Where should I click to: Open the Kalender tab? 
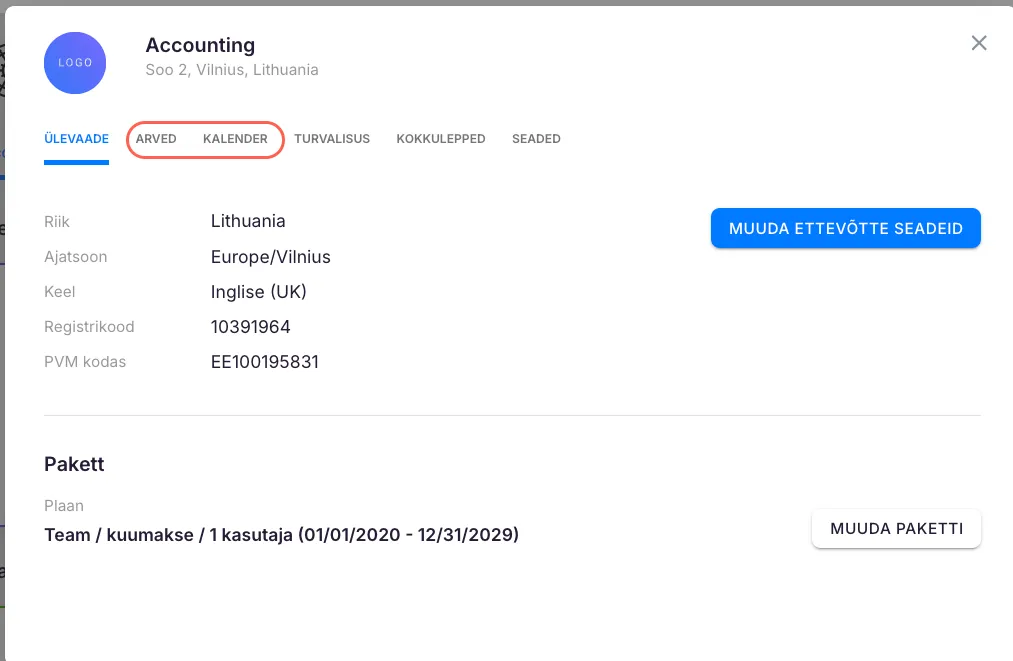point(235,139)
